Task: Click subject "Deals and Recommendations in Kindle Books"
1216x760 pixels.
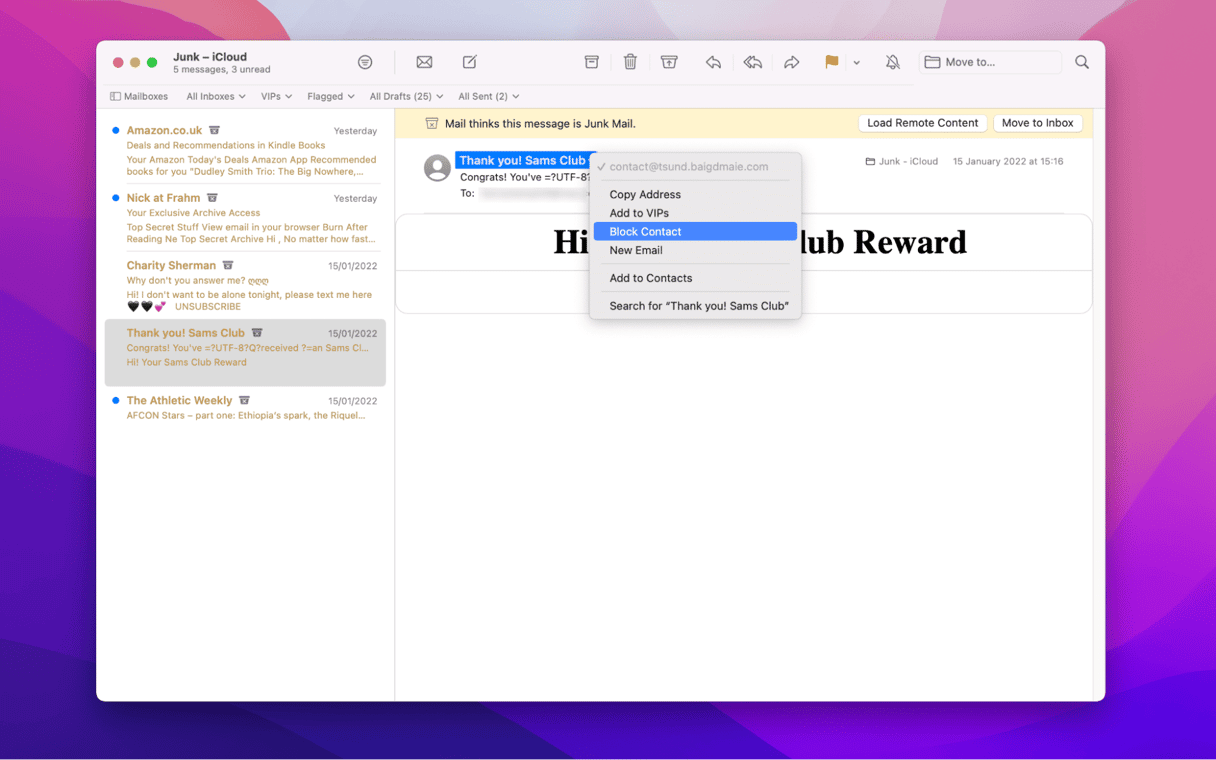Action: (x=226, y=145)
